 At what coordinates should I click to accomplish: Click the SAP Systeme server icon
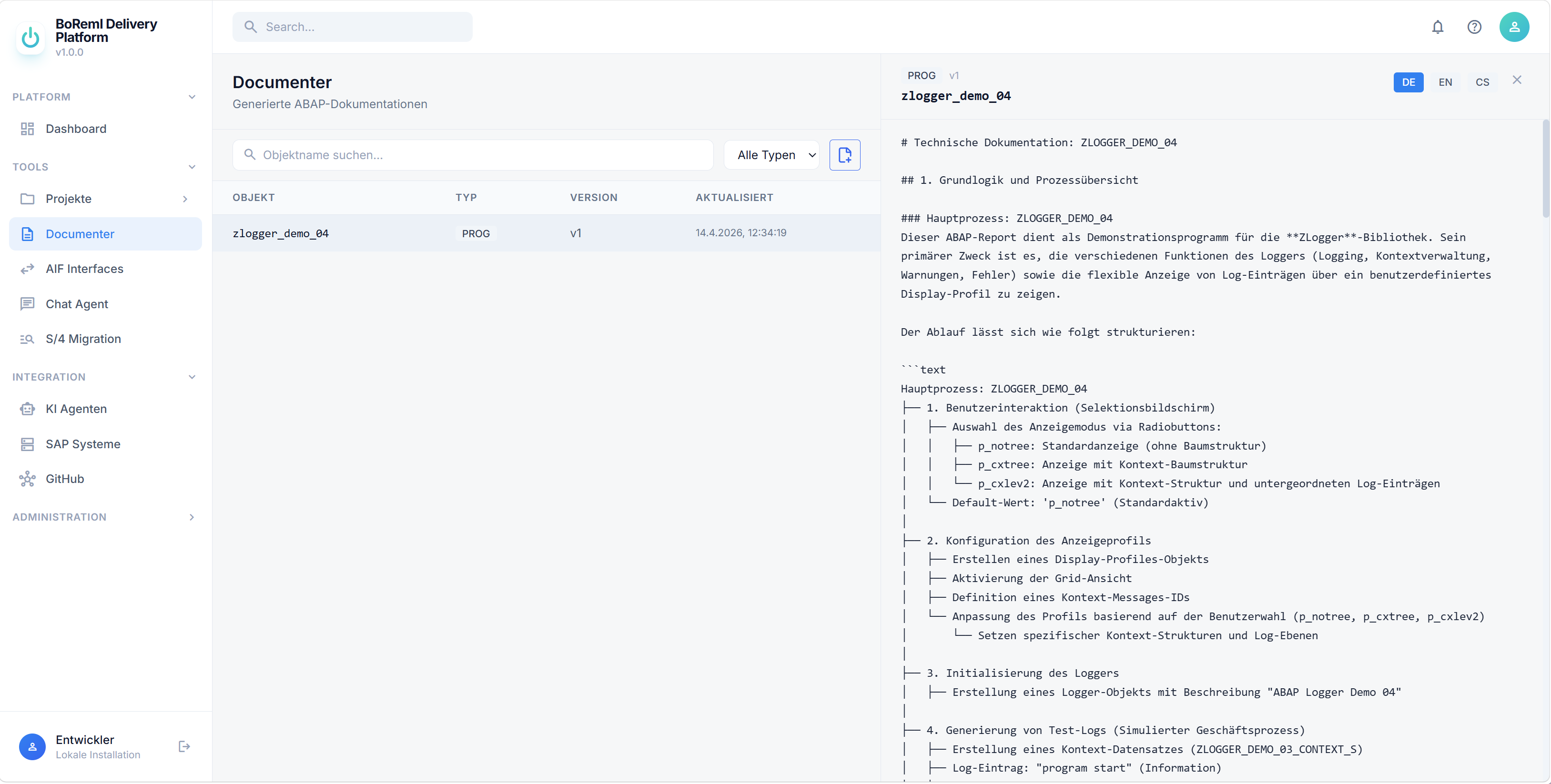click(x=28, y=444)
